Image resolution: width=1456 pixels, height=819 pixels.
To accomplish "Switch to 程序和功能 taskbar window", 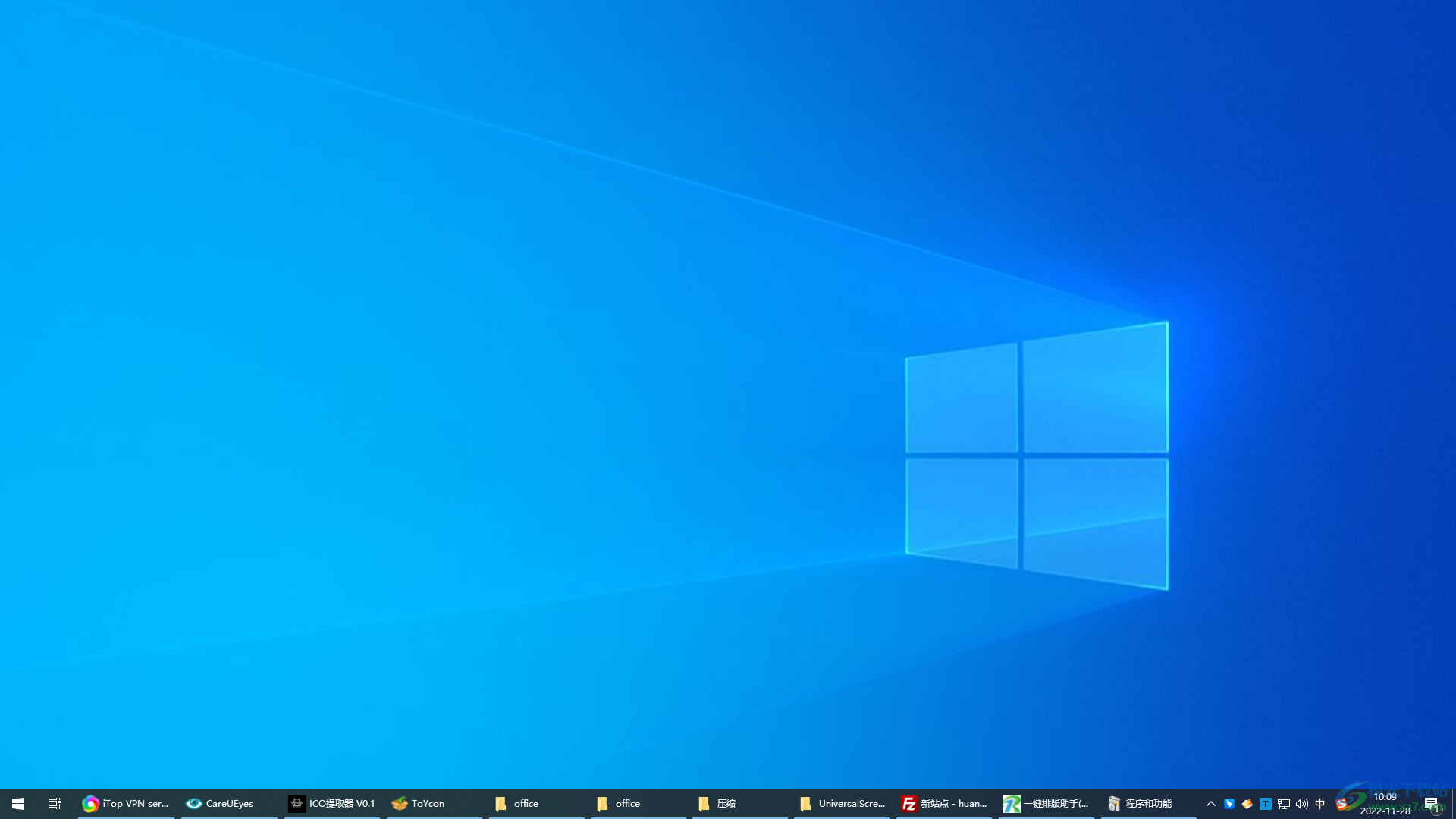I will point(1149,803).
